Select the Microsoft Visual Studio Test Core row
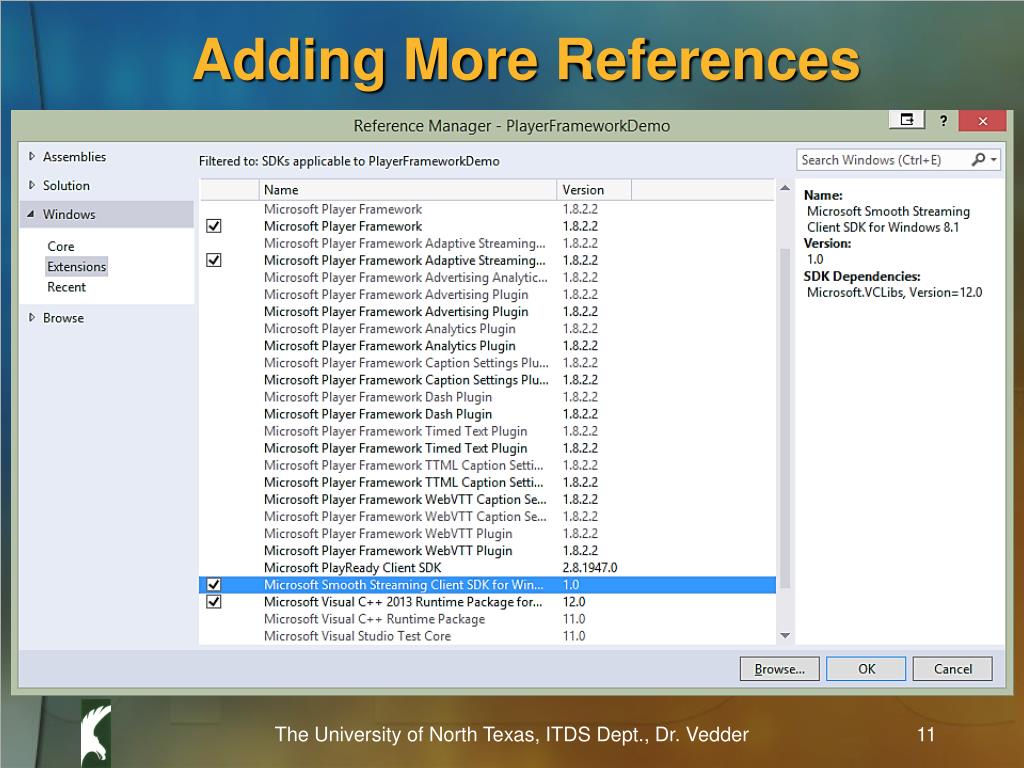Viewport: 1024px width, 768px height. click(487, 635)
